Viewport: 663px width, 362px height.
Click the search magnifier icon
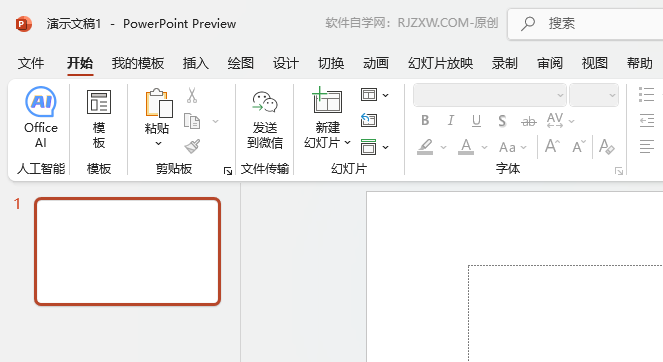point(528,23)
